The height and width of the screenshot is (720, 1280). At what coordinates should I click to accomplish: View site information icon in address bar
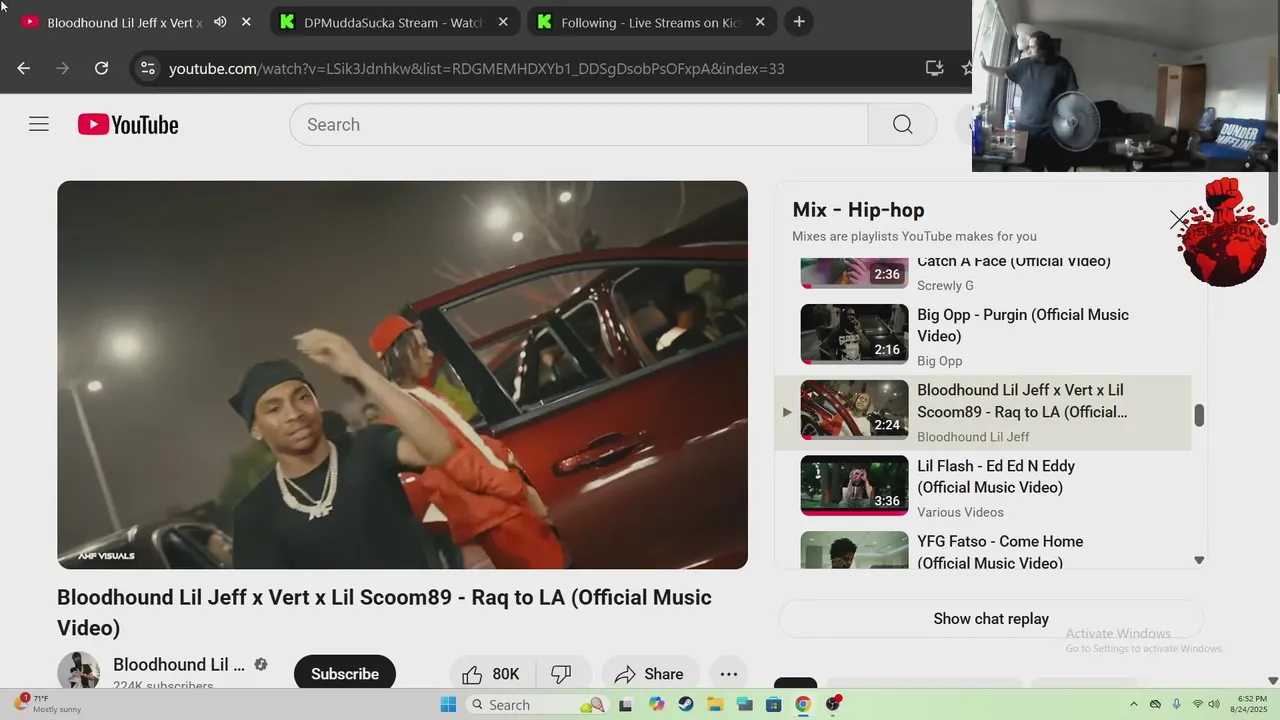(x=148, y=68)
